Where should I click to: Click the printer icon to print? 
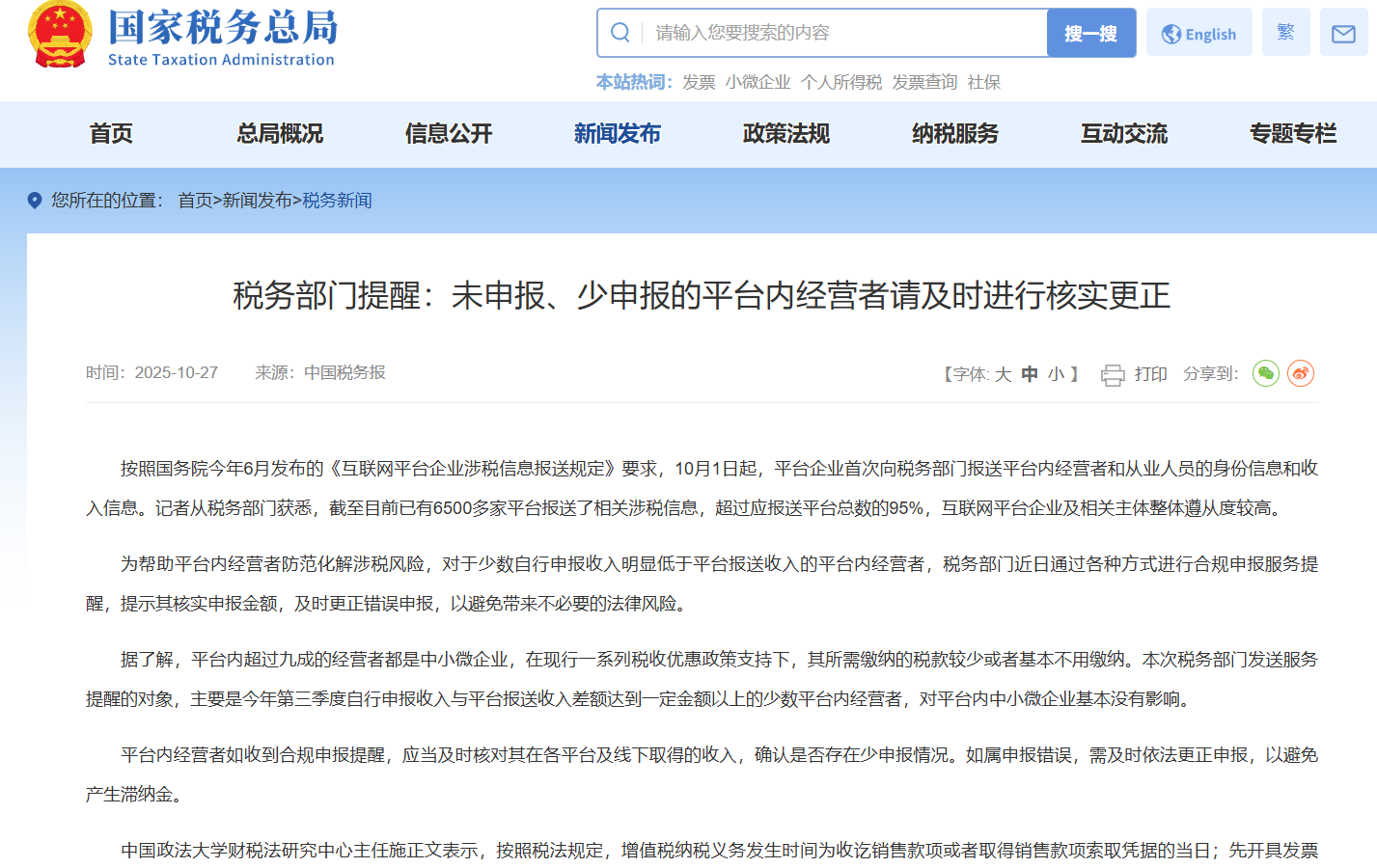[1113, 374]
